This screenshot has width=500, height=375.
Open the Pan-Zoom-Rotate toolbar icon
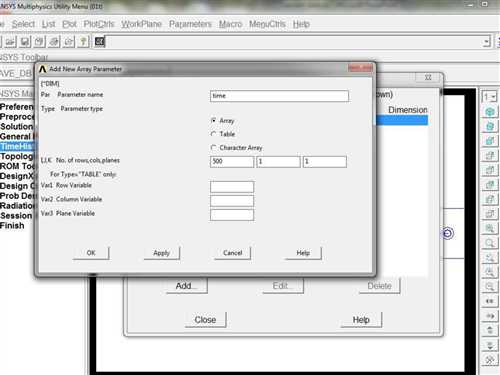39,42
